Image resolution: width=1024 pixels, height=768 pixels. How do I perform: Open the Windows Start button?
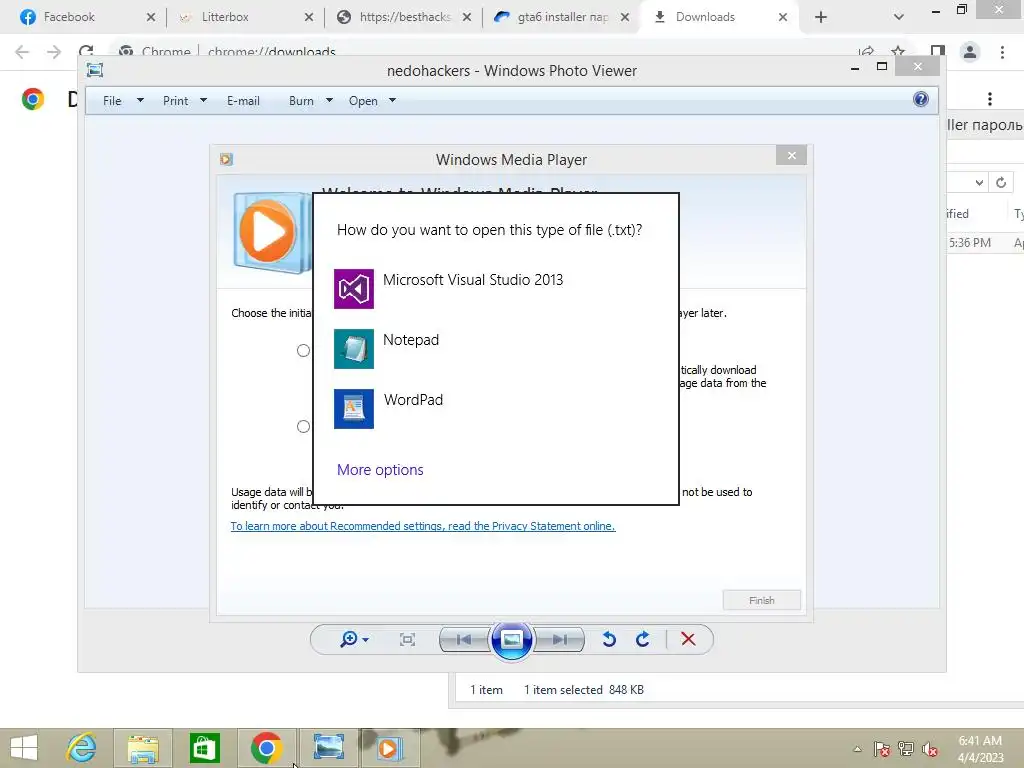tap(24, 748)
